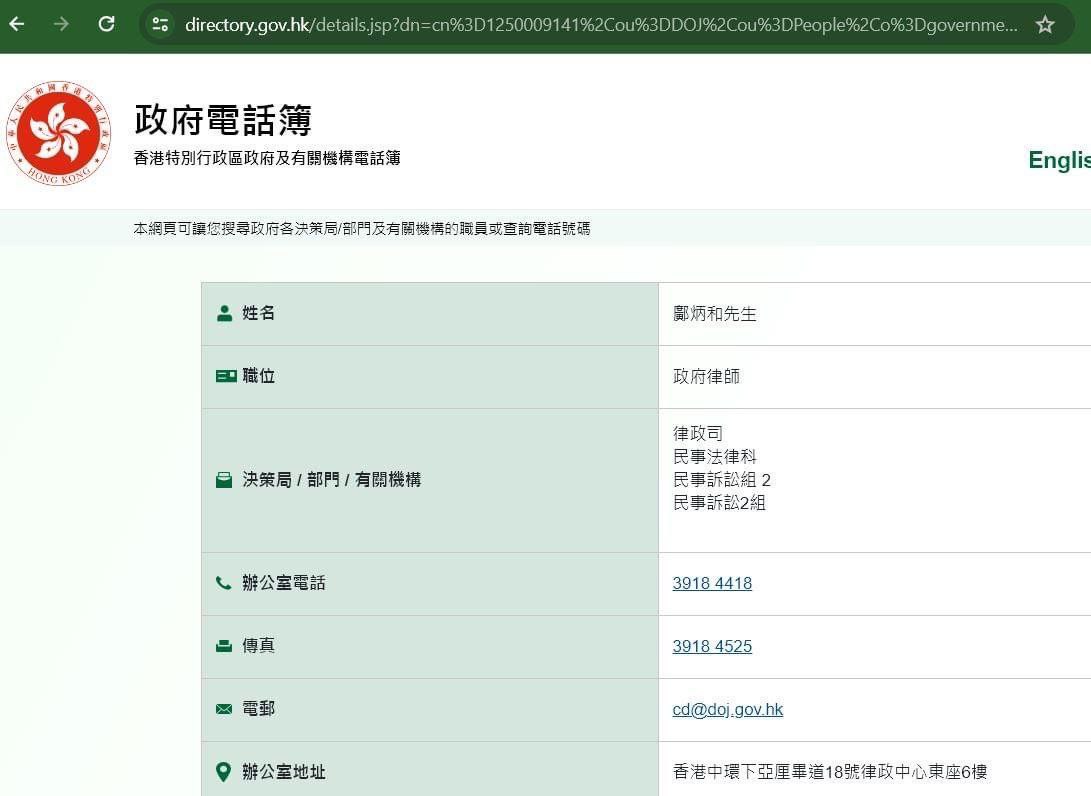The image size is (1091, 796).
Task: Click the 職位 row label
Action: coord(258,376)
